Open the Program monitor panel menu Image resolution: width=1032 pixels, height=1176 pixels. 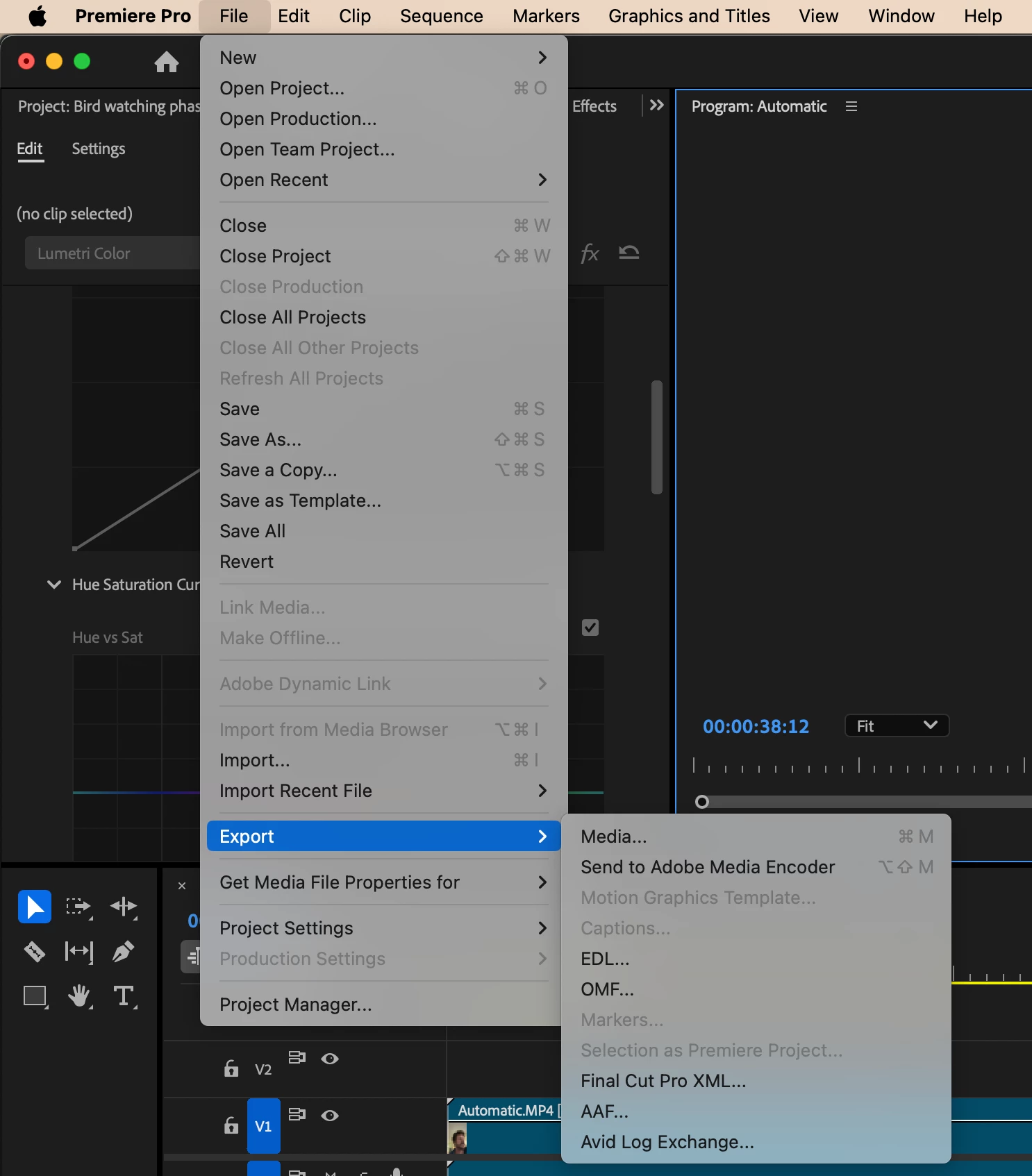[x=851, y=106]
